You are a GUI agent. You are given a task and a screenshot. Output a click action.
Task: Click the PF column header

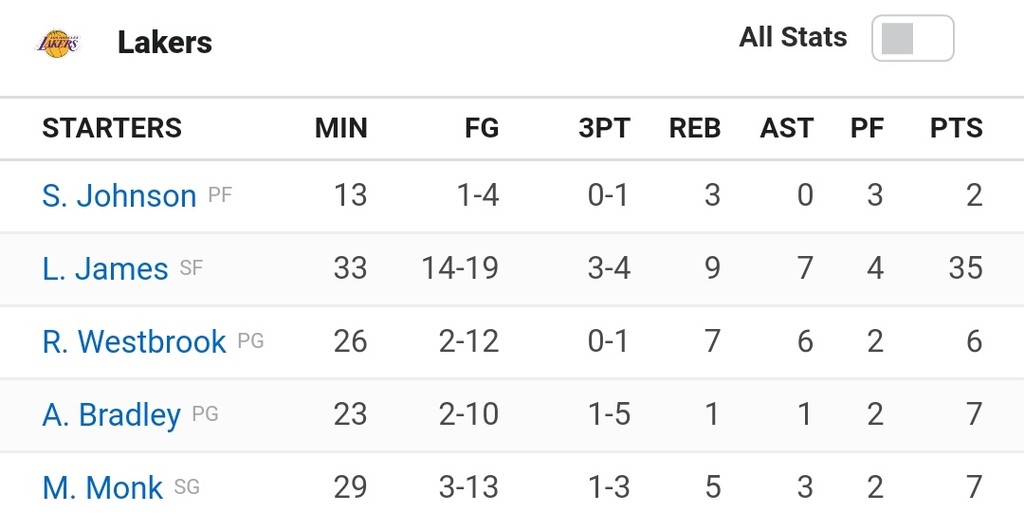867,128
